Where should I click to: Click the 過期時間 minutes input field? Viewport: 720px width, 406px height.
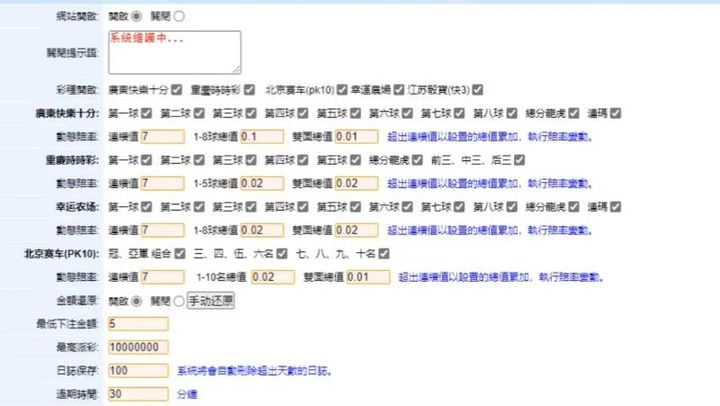137,394
